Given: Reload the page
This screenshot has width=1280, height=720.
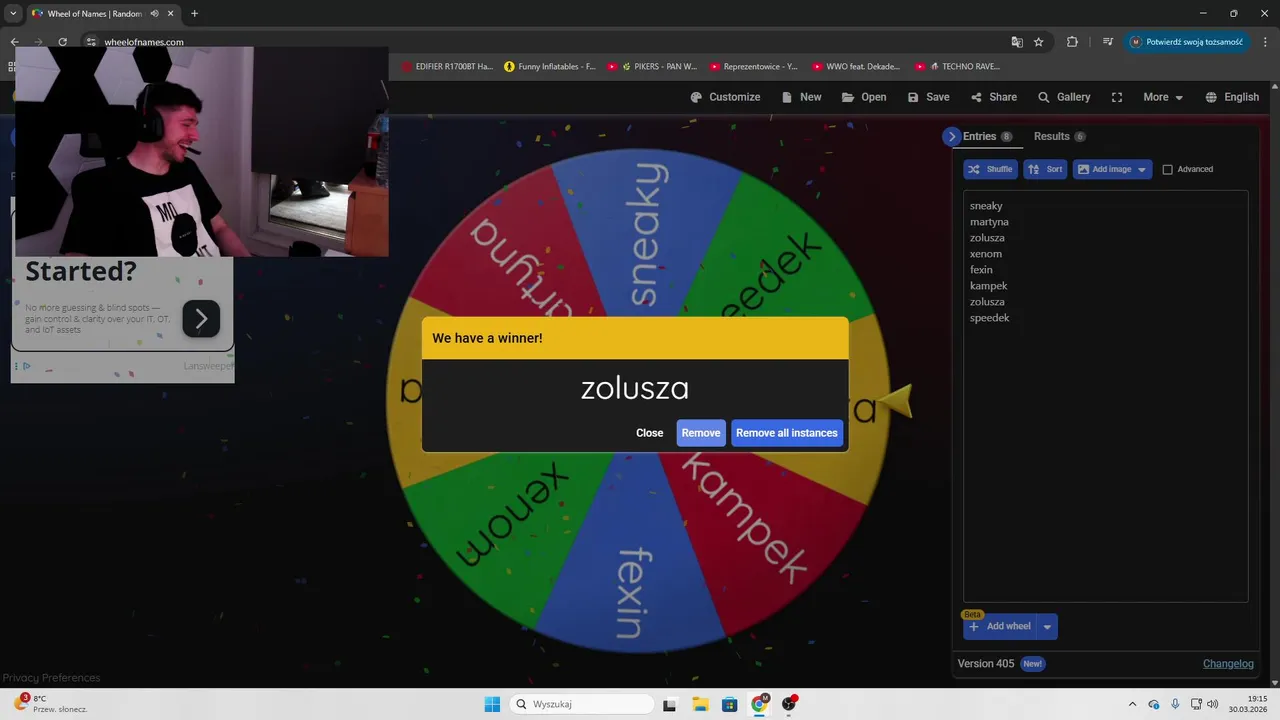Looking at the screenshot, I should tap(62, 42).
